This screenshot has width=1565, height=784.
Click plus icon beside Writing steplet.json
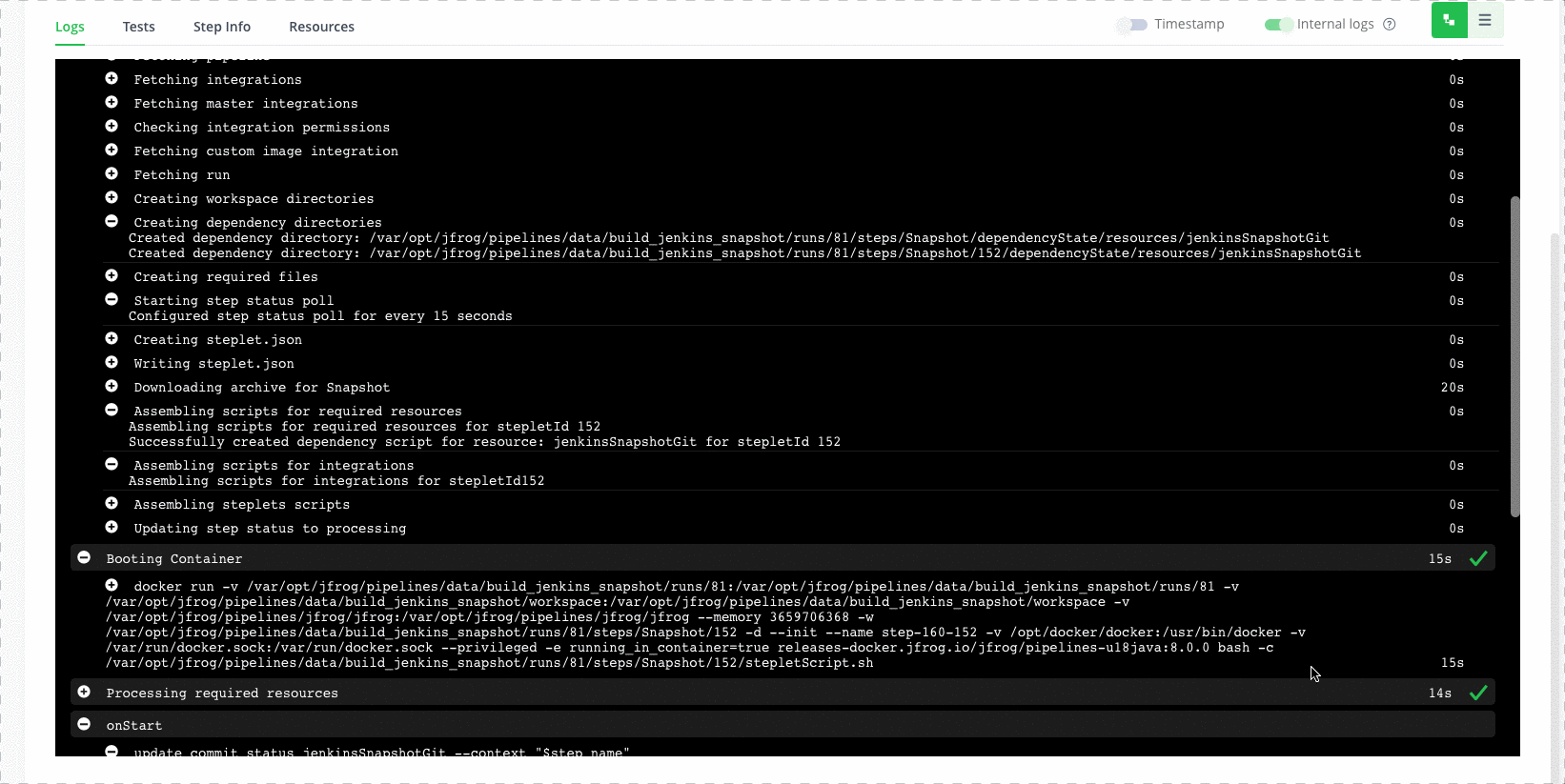(x=112, y=363)
